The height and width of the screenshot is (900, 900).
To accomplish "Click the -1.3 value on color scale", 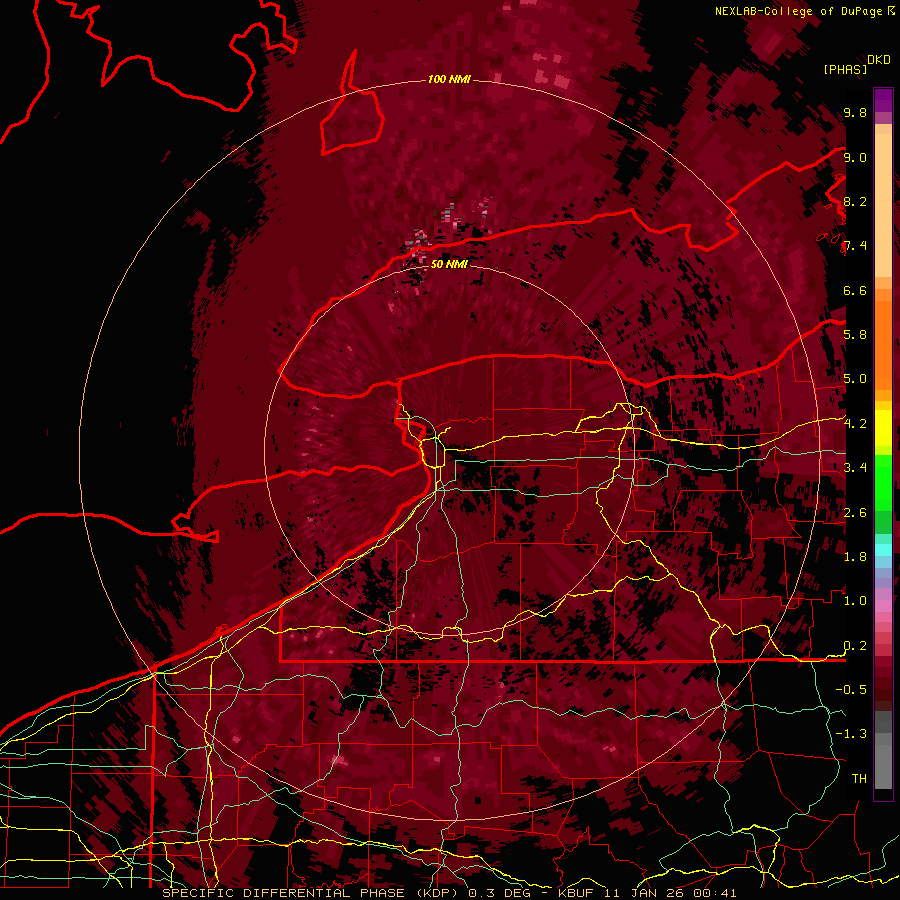I will 851,734.
